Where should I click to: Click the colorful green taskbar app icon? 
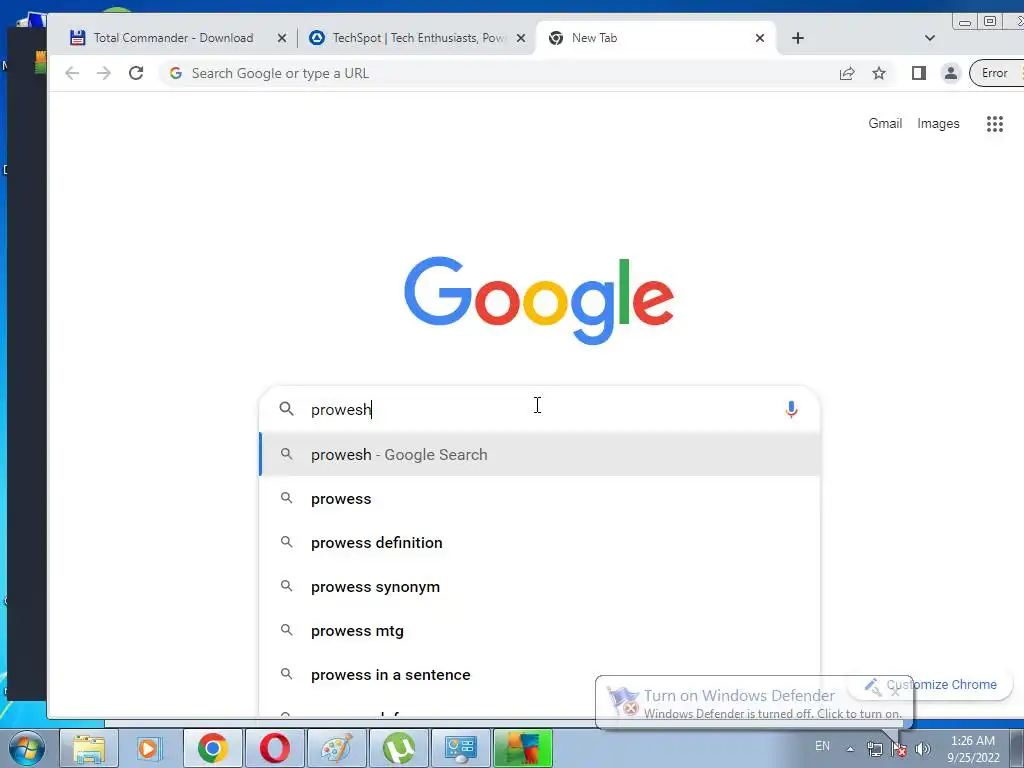pos(522,748)
